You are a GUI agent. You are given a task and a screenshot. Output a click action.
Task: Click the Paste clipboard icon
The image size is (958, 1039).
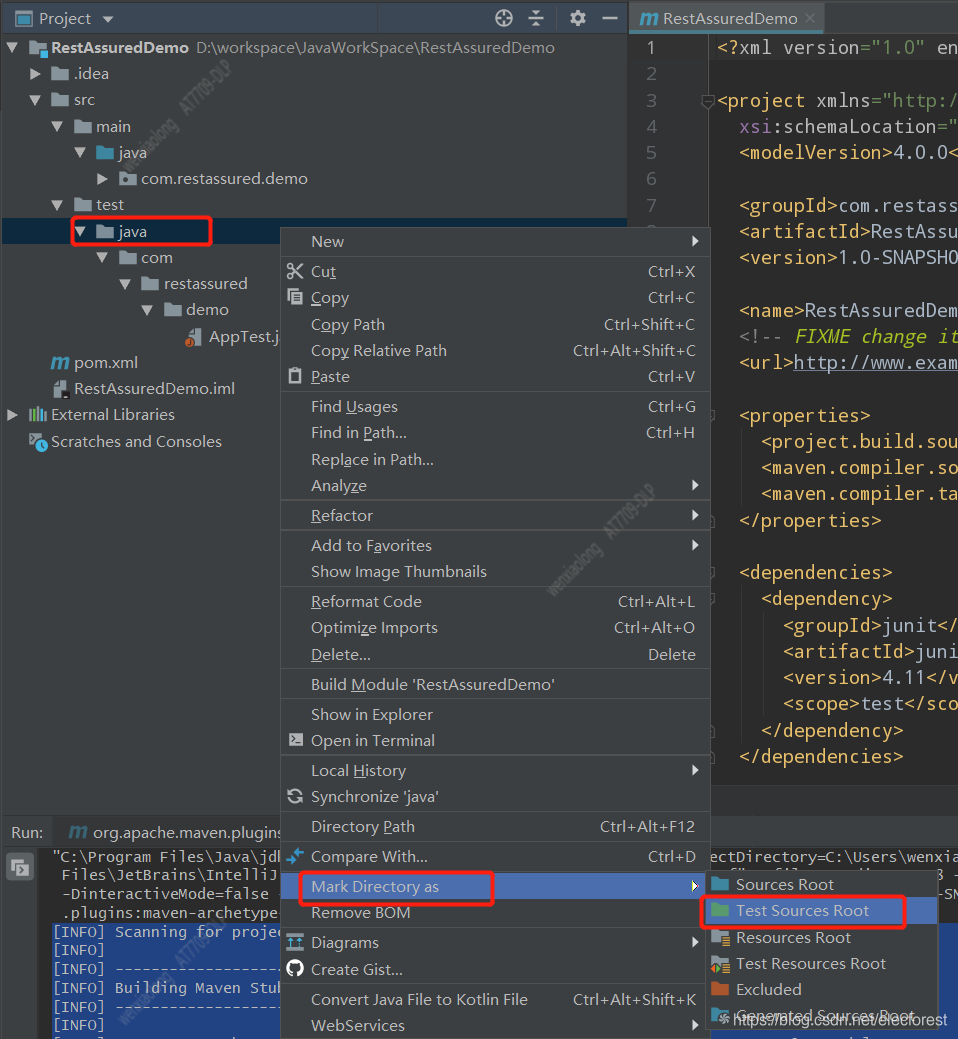coord(295,376)
